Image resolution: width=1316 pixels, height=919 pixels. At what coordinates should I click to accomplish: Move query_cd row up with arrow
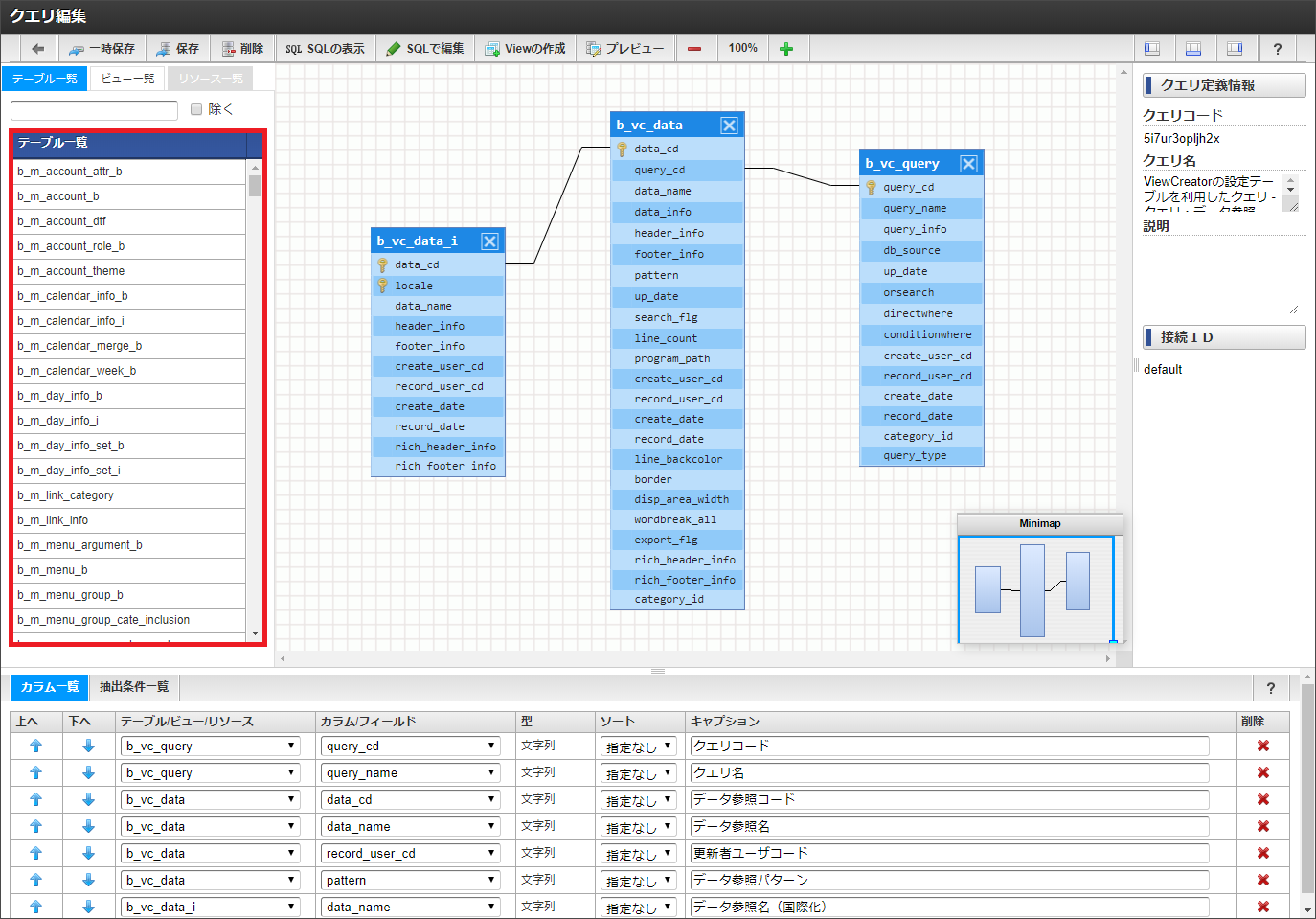pyautogui.click(x=35, y=746)
